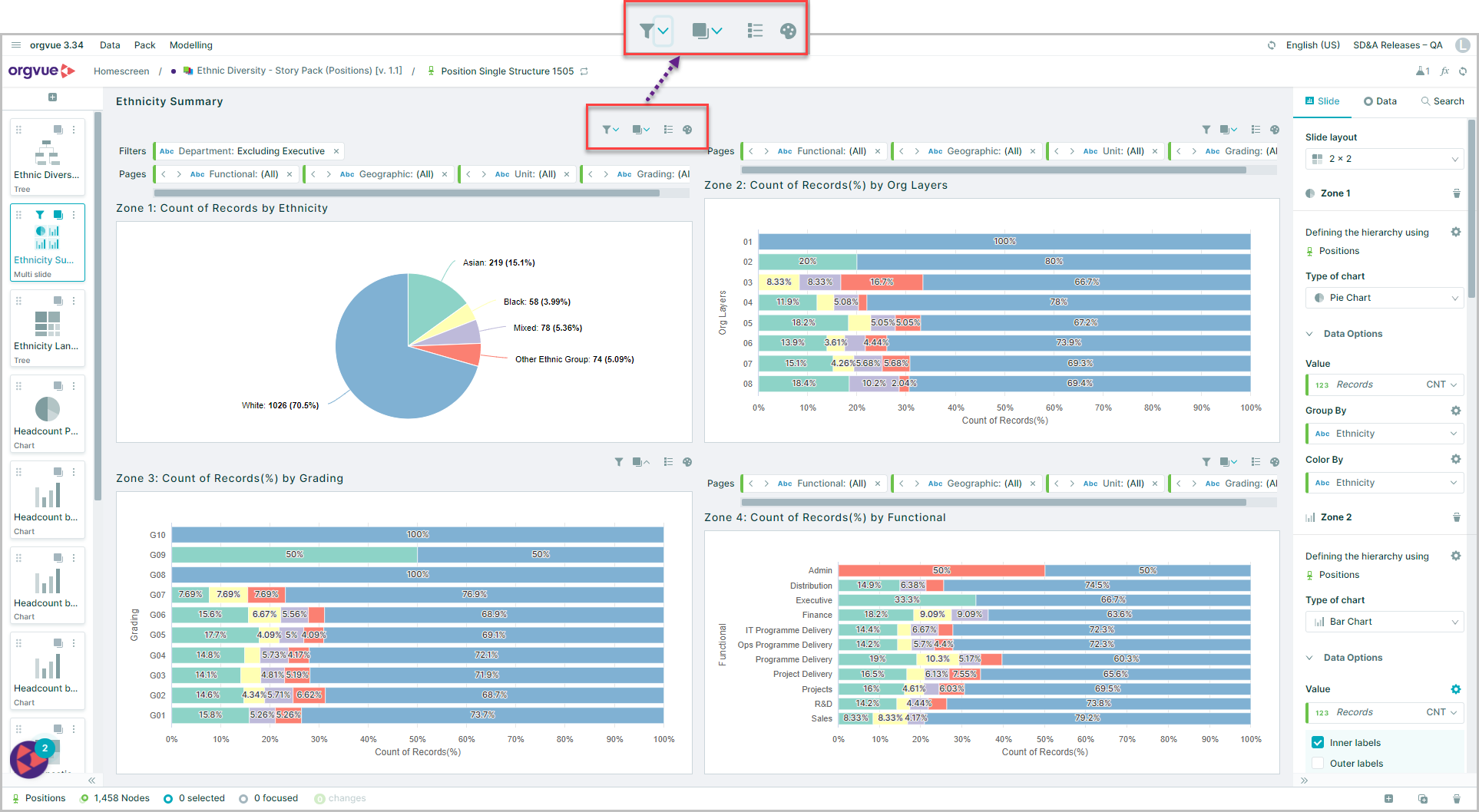
Task: Select Ethnicity Lan... slide thumbnail
Action: (x=47, y=328)
